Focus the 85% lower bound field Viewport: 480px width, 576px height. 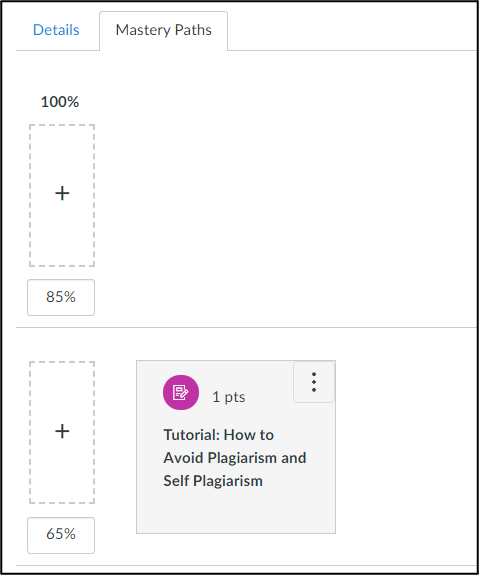[61, 297]
